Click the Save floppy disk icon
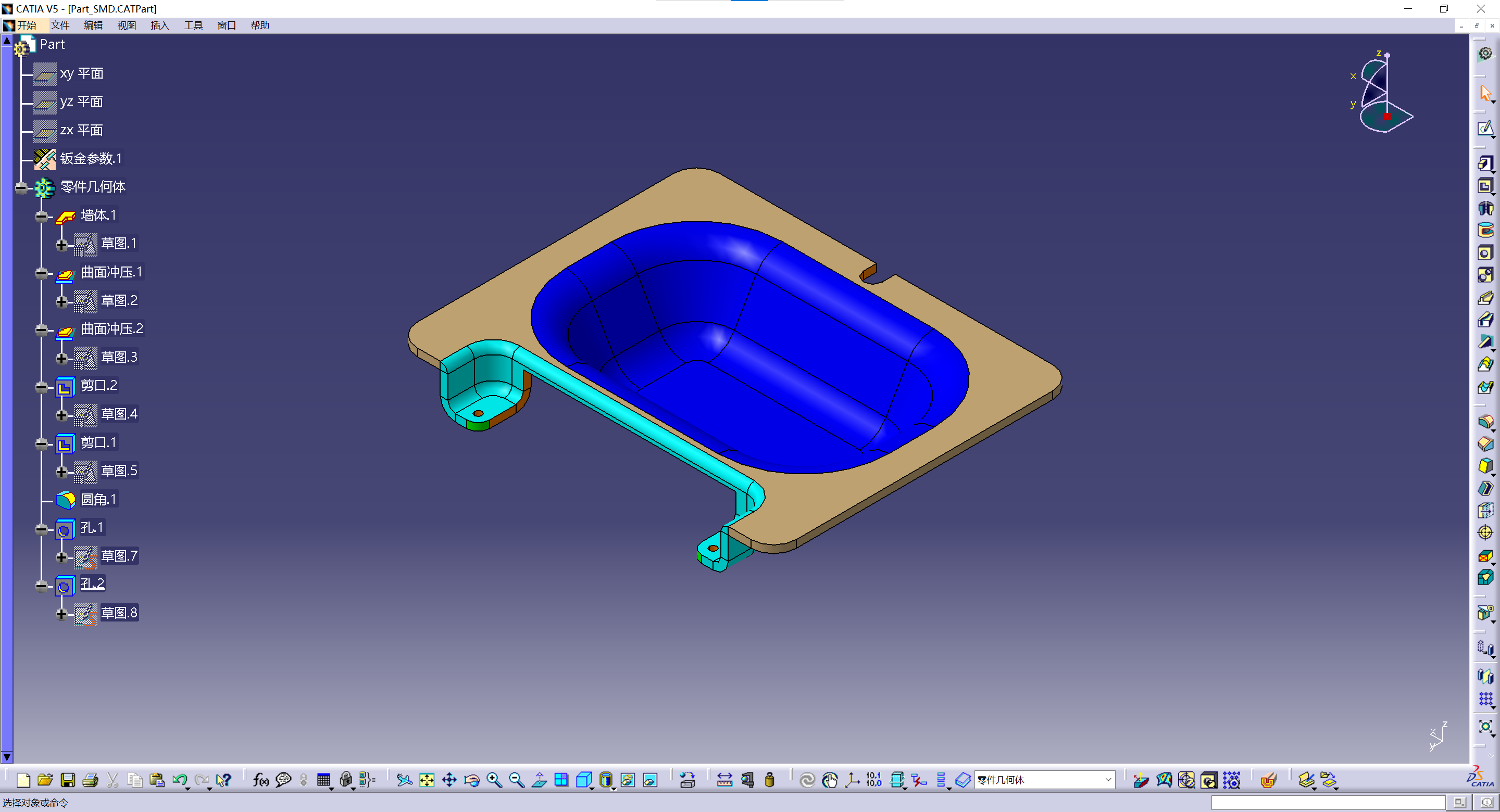Screen dimensions: 1500x812 [x=68, y=780]
